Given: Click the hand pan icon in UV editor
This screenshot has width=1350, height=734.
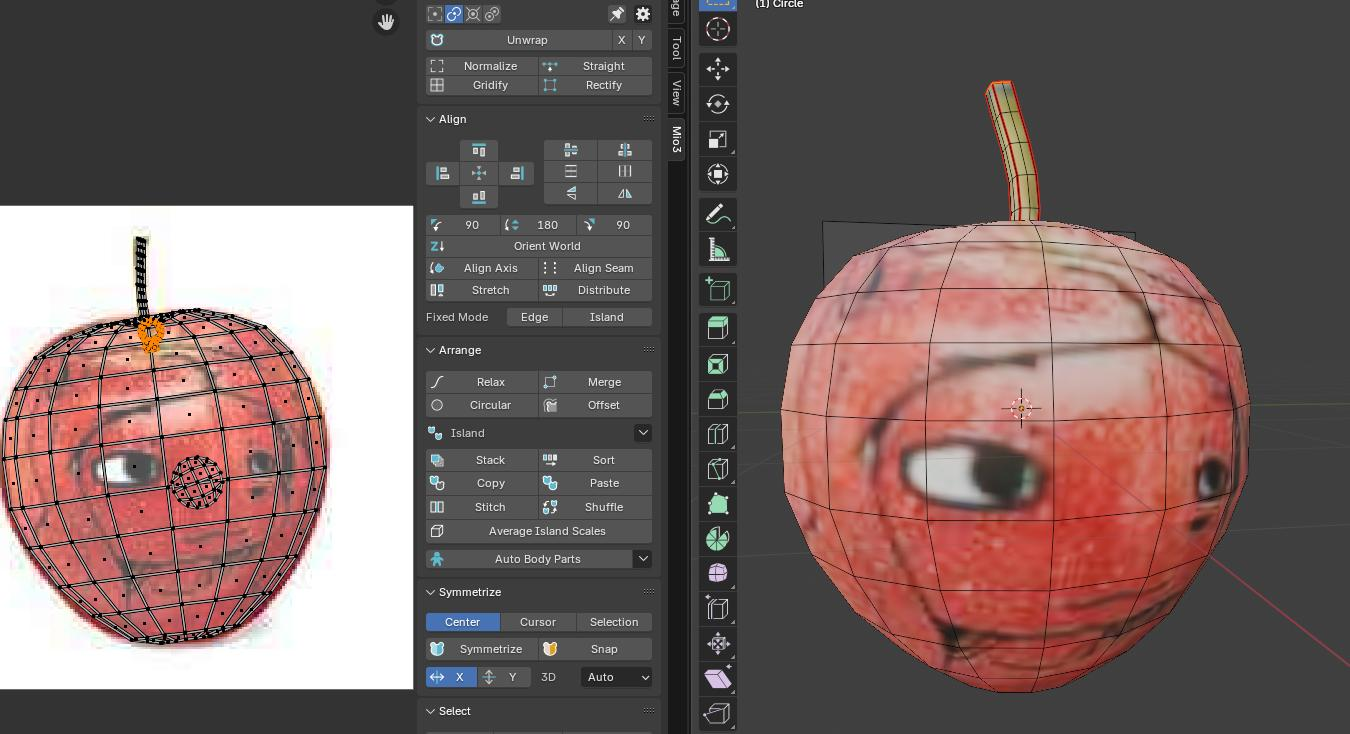Looking at the screenshot, I should (x=386, y=21).
